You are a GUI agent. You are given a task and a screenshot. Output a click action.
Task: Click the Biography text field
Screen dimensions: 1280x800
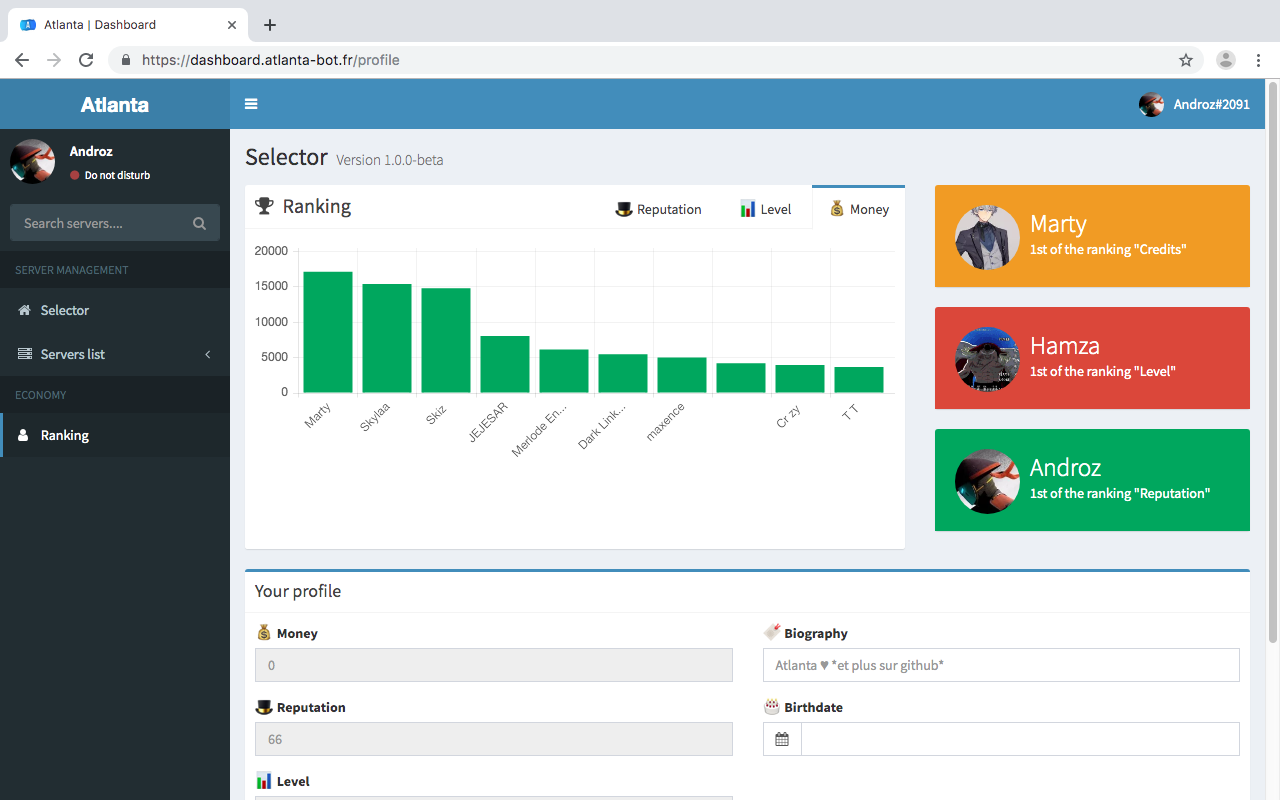pos(1000,665)
